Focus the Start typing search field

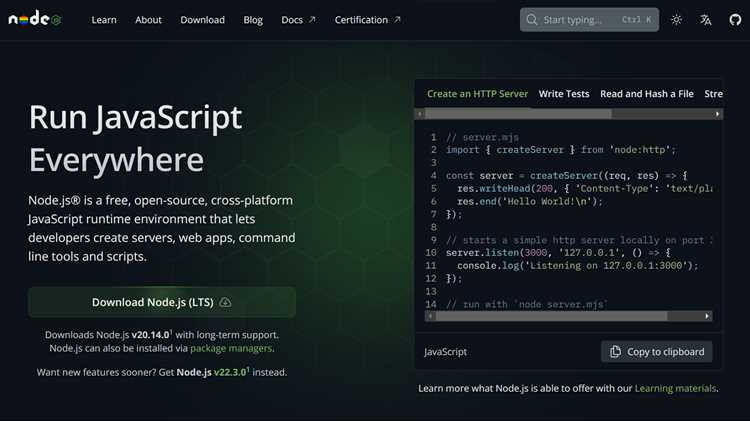click(x=589, y=20)
